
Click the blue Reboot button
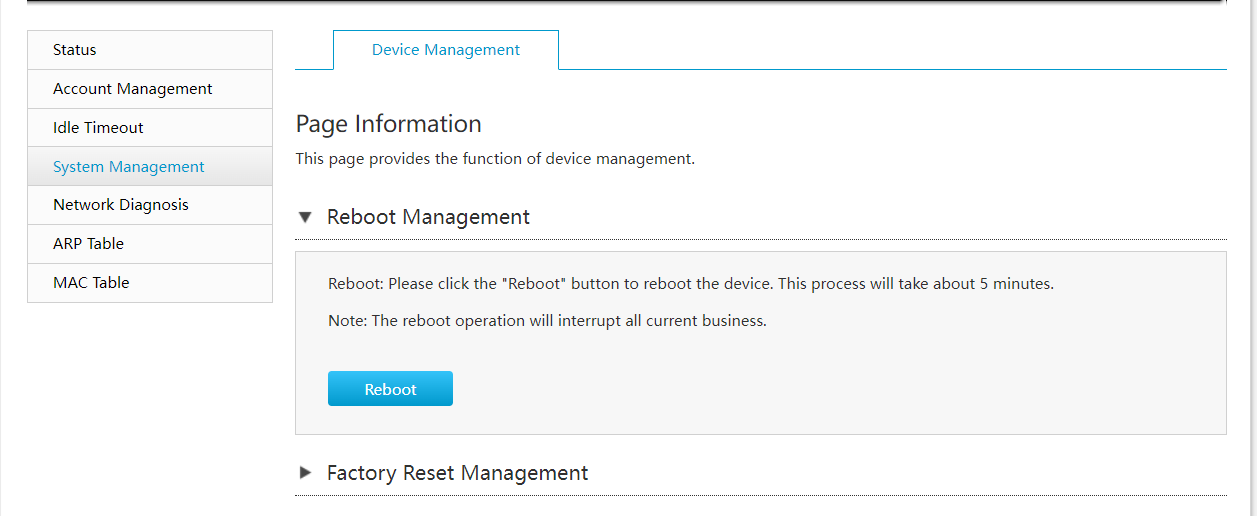tap(390, 389)
